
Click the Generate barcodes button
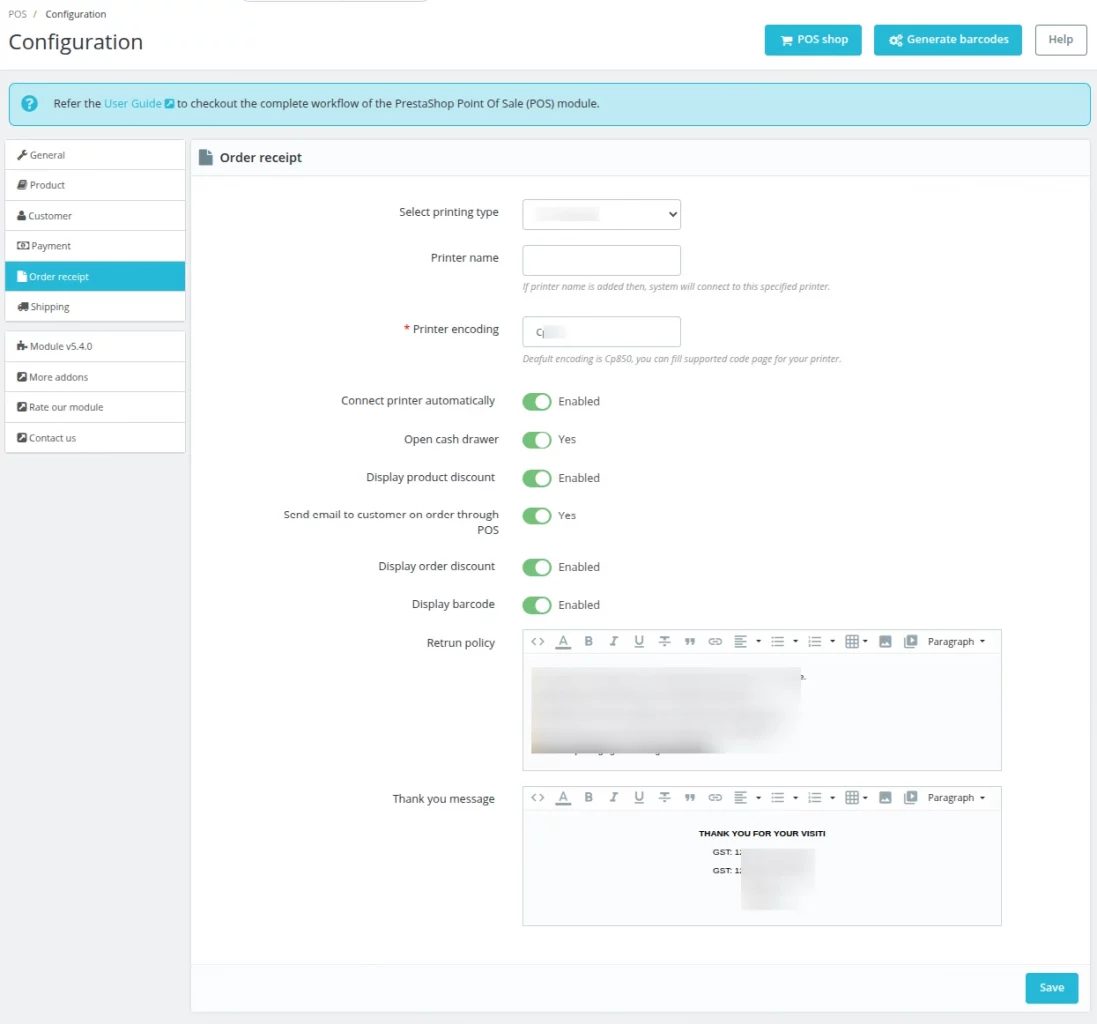point(947,40)
